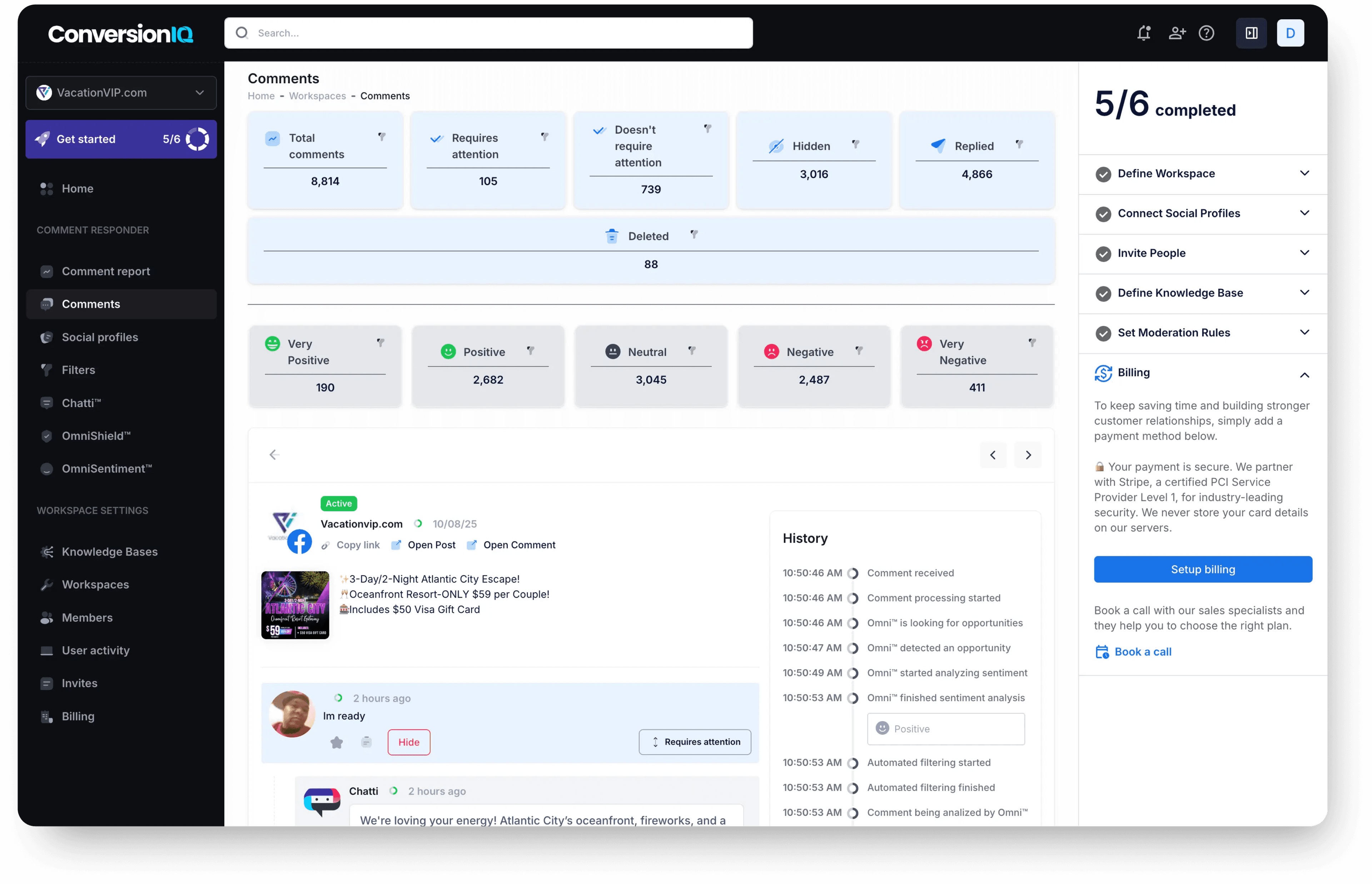Open the Atlantic City post thumbnail

295,605
